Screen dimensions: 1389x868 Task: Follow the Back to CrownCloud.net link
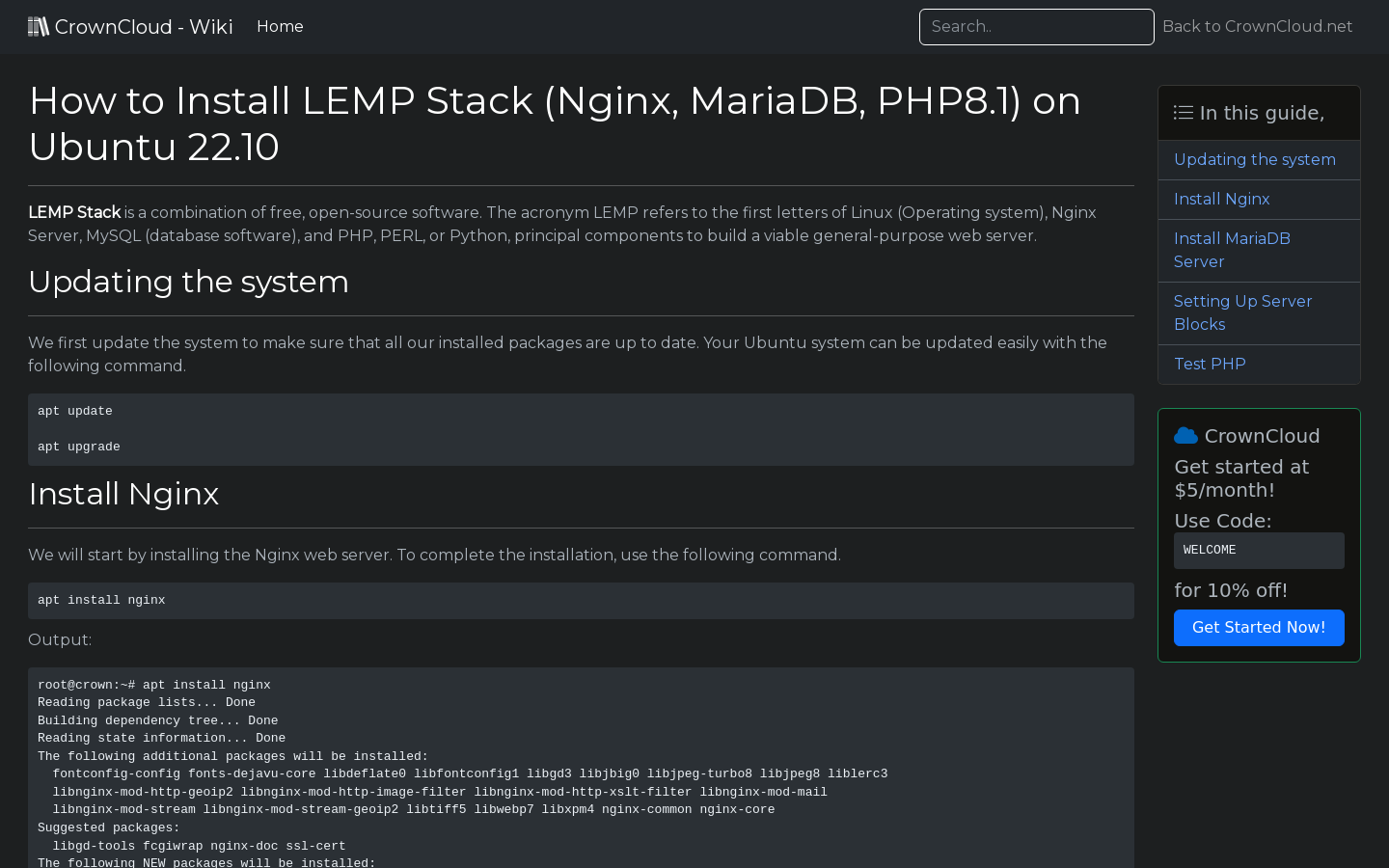(1258, 27)
